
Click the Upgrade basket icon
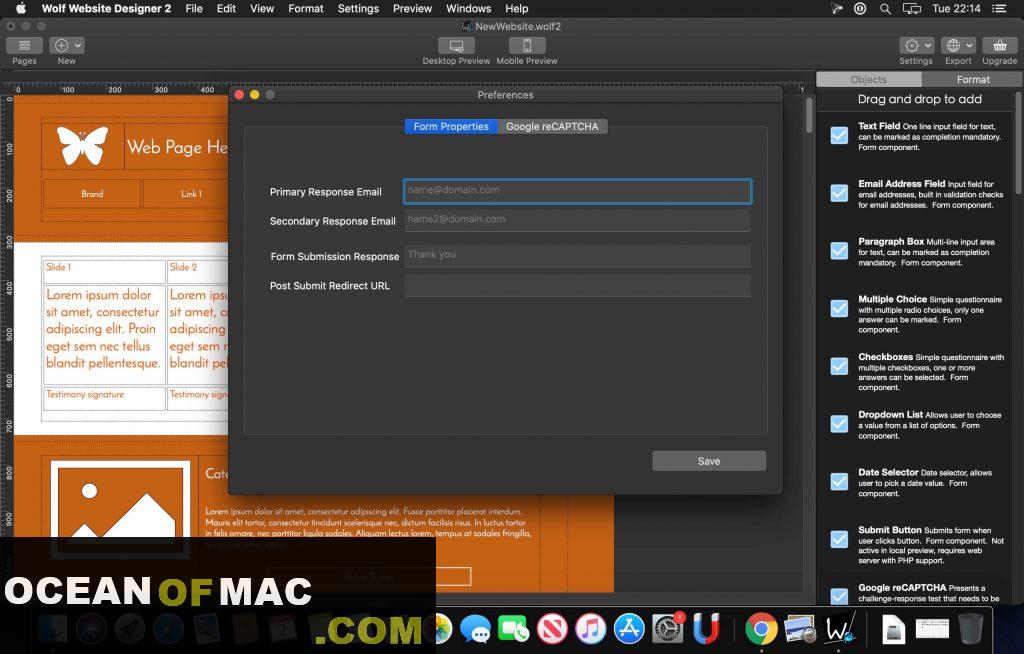(1000, 45)
